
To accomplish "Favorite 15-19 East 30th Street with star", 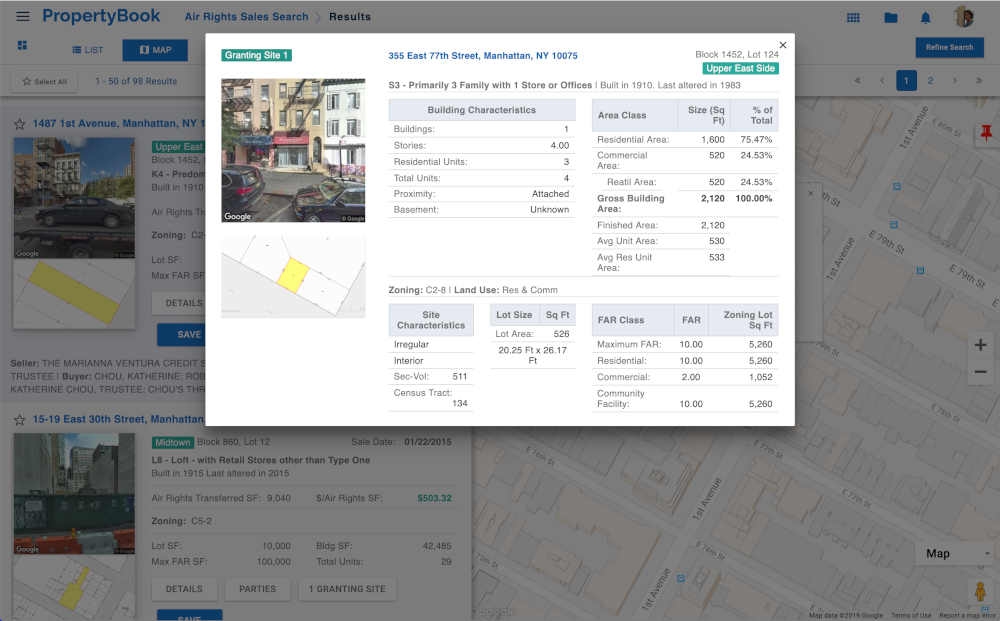I will (20, 420).
